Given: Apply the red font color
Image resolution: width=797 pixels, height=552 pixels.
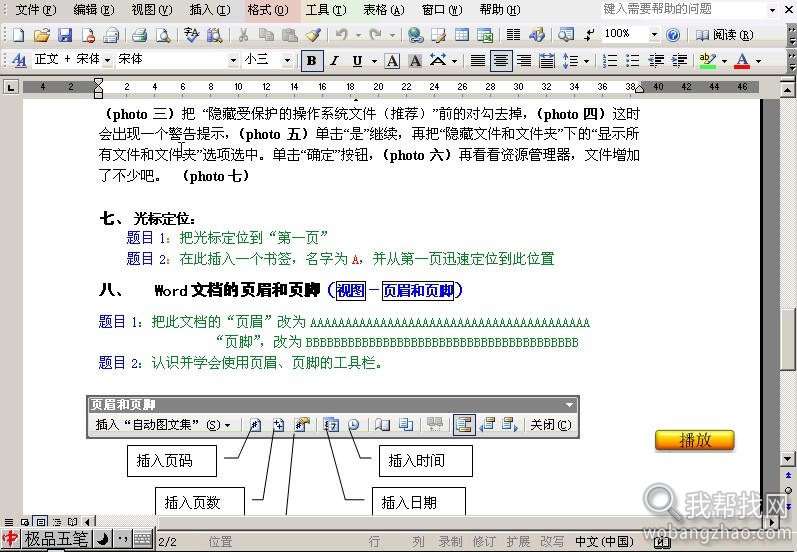Looking at the screenshot, I should coord(742,61).
